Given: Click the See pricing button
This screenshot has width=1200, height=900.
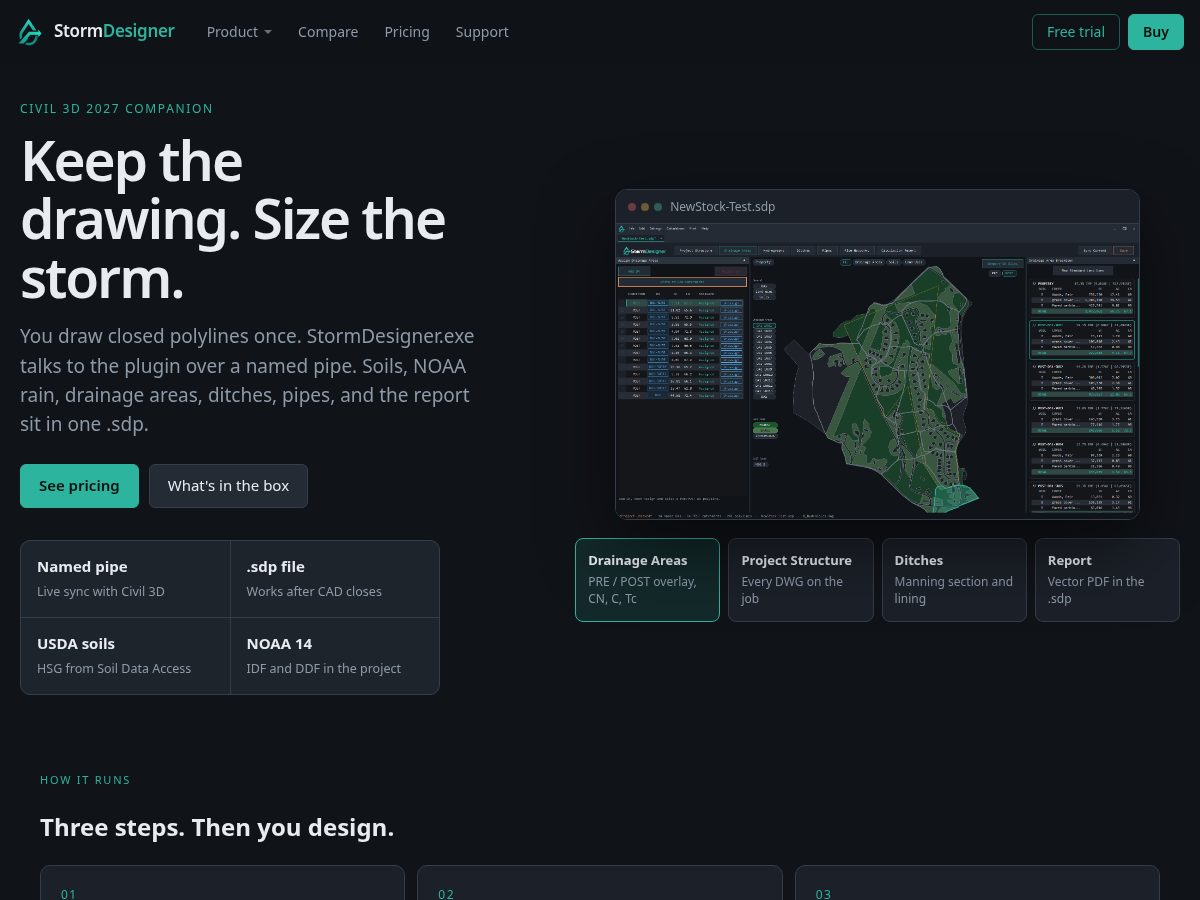Looking at the screenshot, I should point(79,486).
